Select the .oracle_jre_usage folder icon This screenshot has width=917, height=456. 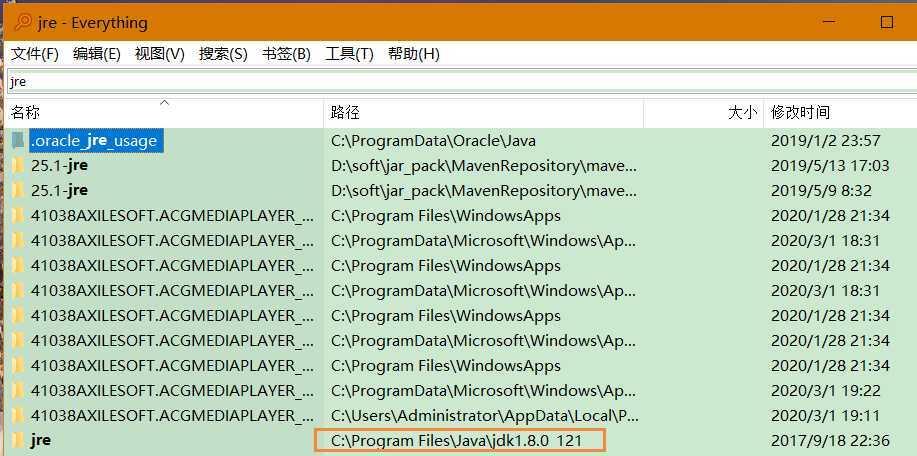(18, 140)
